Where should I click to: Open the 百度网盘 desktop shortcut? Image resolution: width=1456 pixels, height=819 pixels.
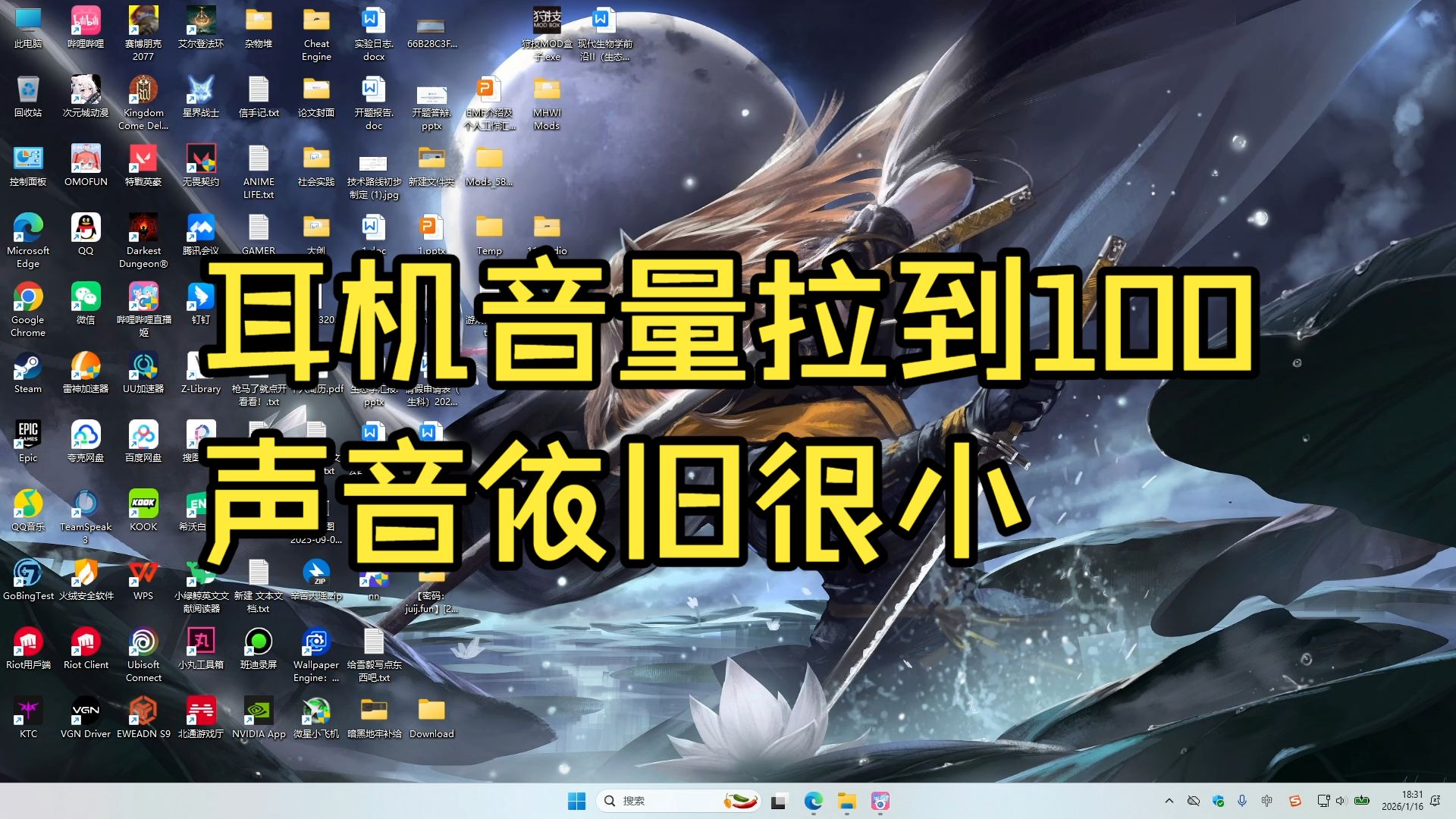(x=143, y=442)
